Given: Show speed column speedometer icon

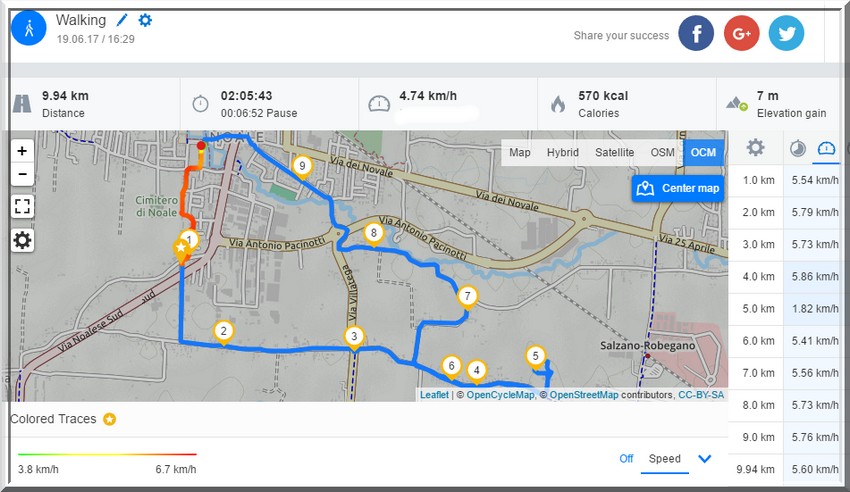Looking at the screenshot, I should 826,148.
